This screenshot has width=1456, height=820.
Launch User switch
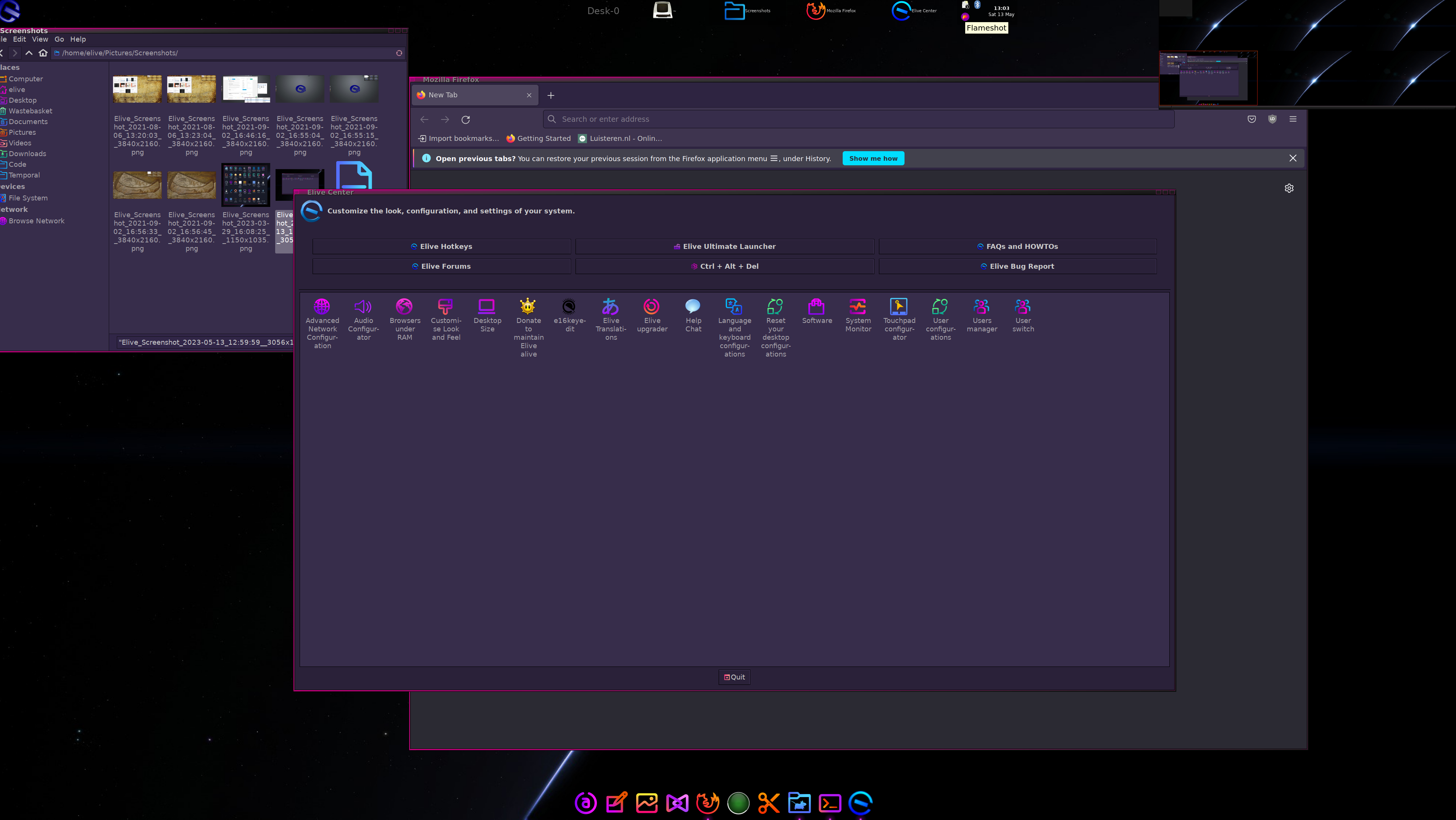pyautogui.click(x=1023, y=315)
